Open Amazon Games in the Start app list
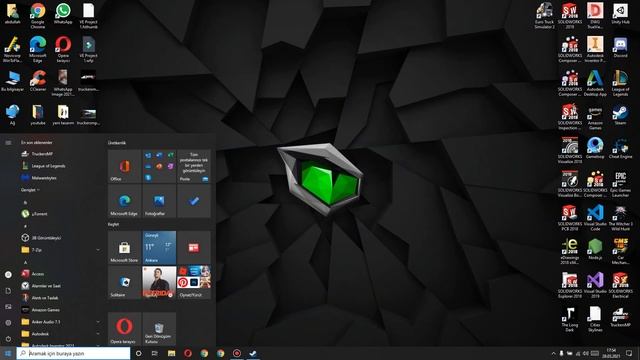 pos(60,310)
